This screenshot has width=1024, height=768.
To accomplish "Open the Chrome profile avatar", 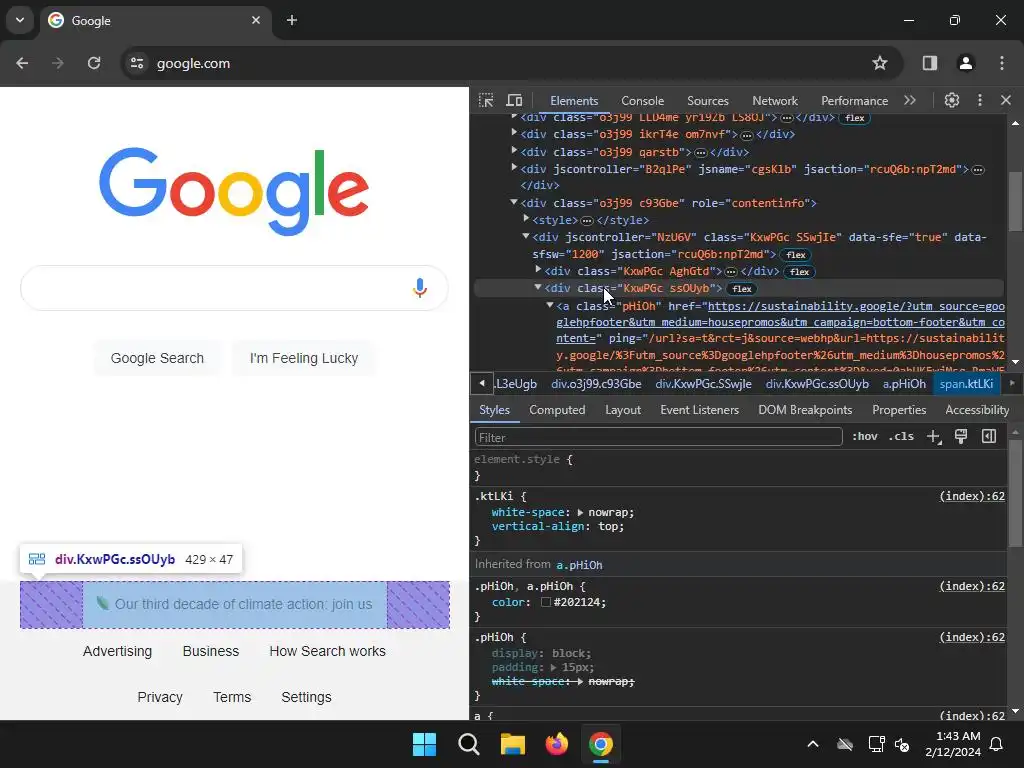I will pyautogui.click(x=965, y=63).
